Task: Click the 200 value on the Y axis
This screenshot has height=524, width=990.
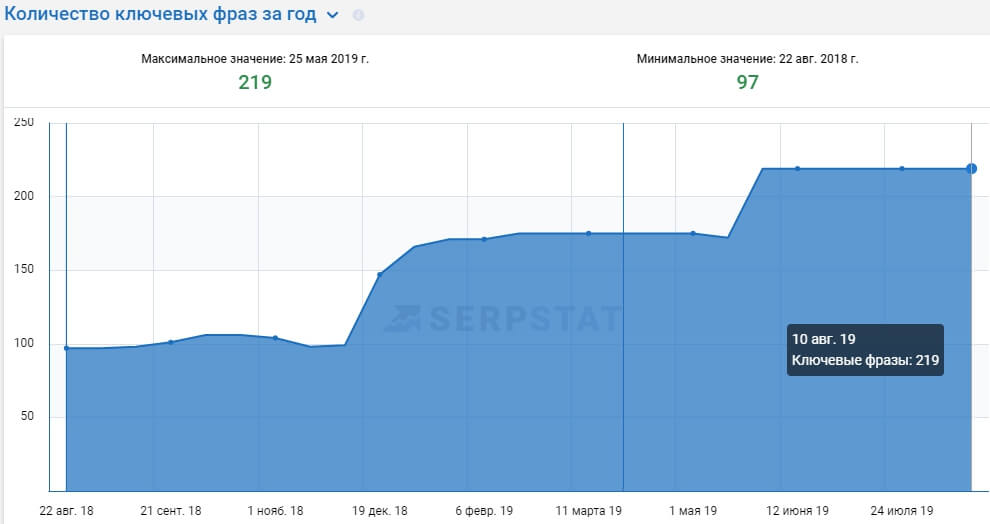Action: point(24,196)
